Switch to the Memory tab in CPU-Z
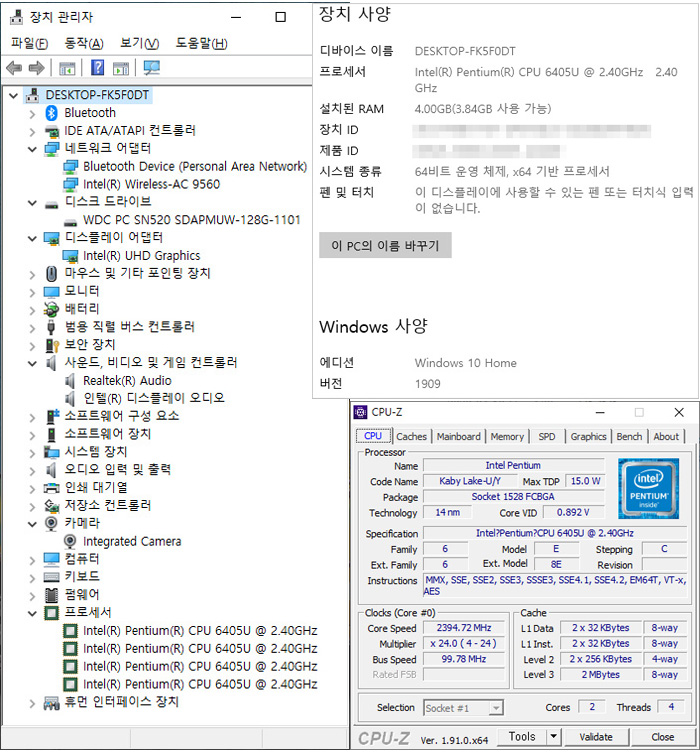Screen dimensions: 700x754 pos(507,437)
